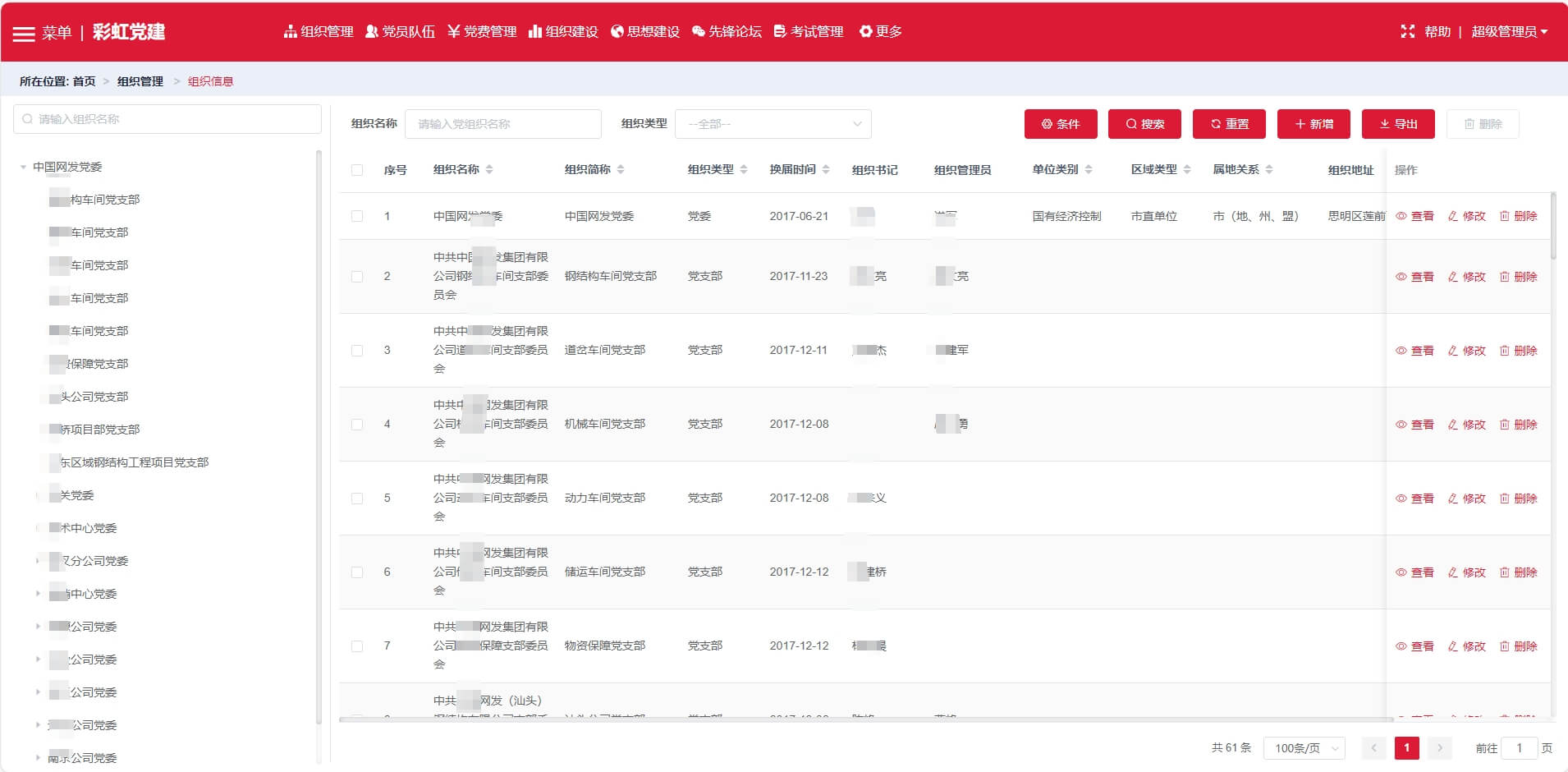Click the 删除 trash icon in row 3
1568x772 pixels.
tap(1504, 351)
